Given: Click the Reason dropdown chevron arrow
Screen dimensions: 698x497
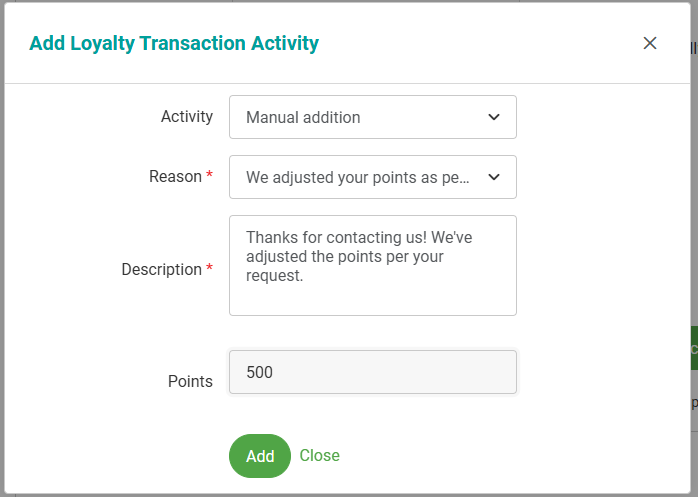Looking at the screenshot, I should (x=493, y=177).
